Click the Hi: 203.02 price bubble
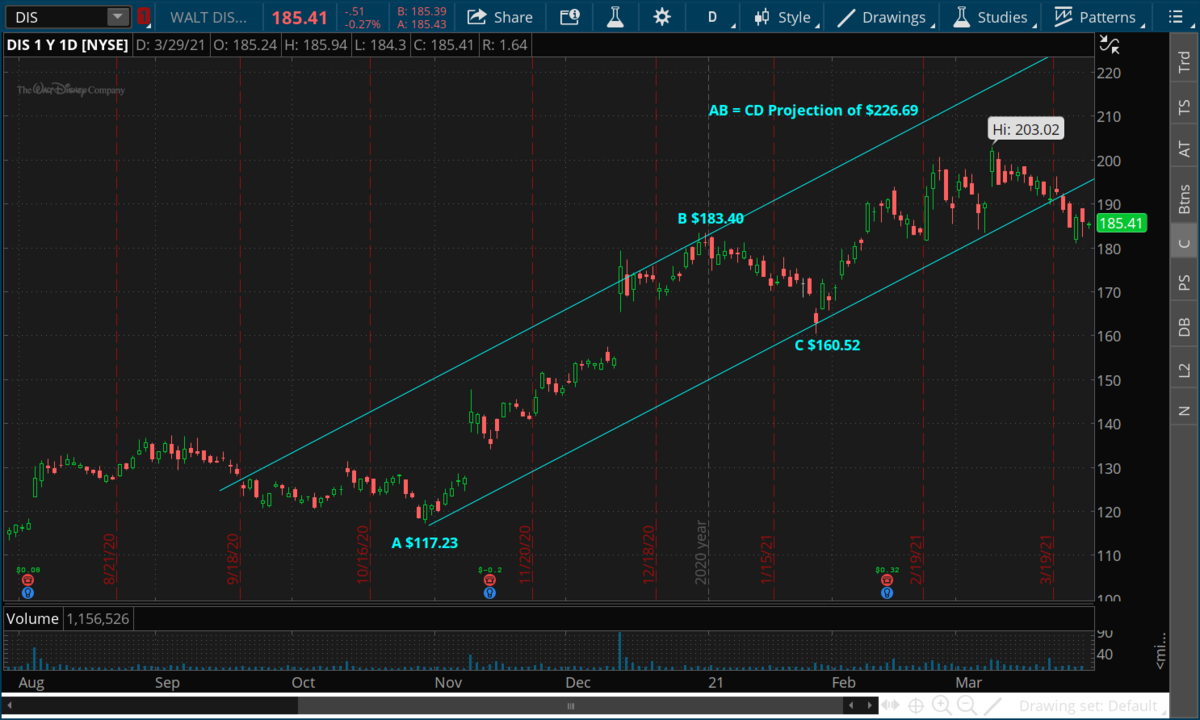The image size is (1200, 720). 1026,128
